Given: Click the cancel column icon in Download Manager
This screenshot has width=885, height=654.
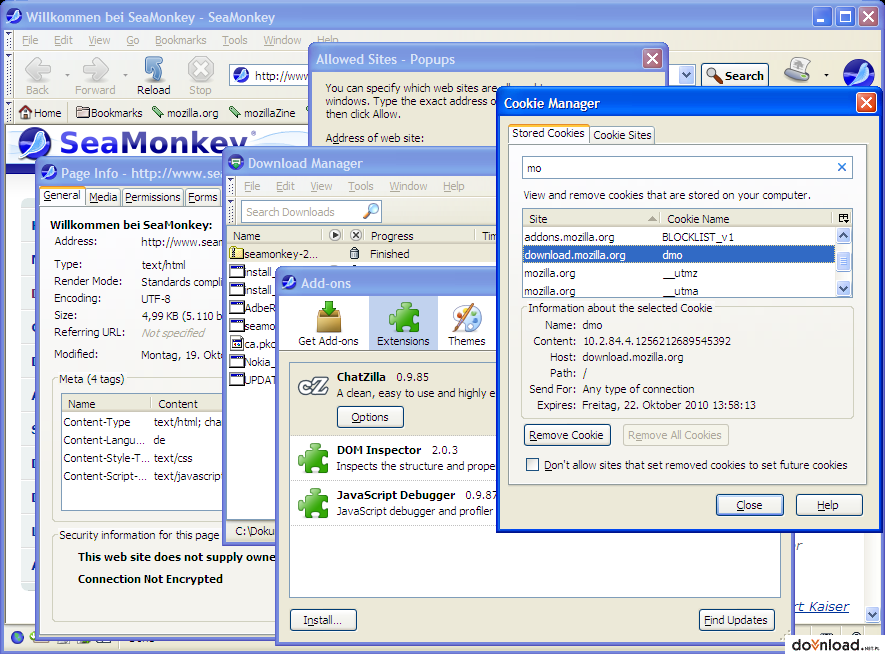Looking at the screenshot, I should click(356, 235).
